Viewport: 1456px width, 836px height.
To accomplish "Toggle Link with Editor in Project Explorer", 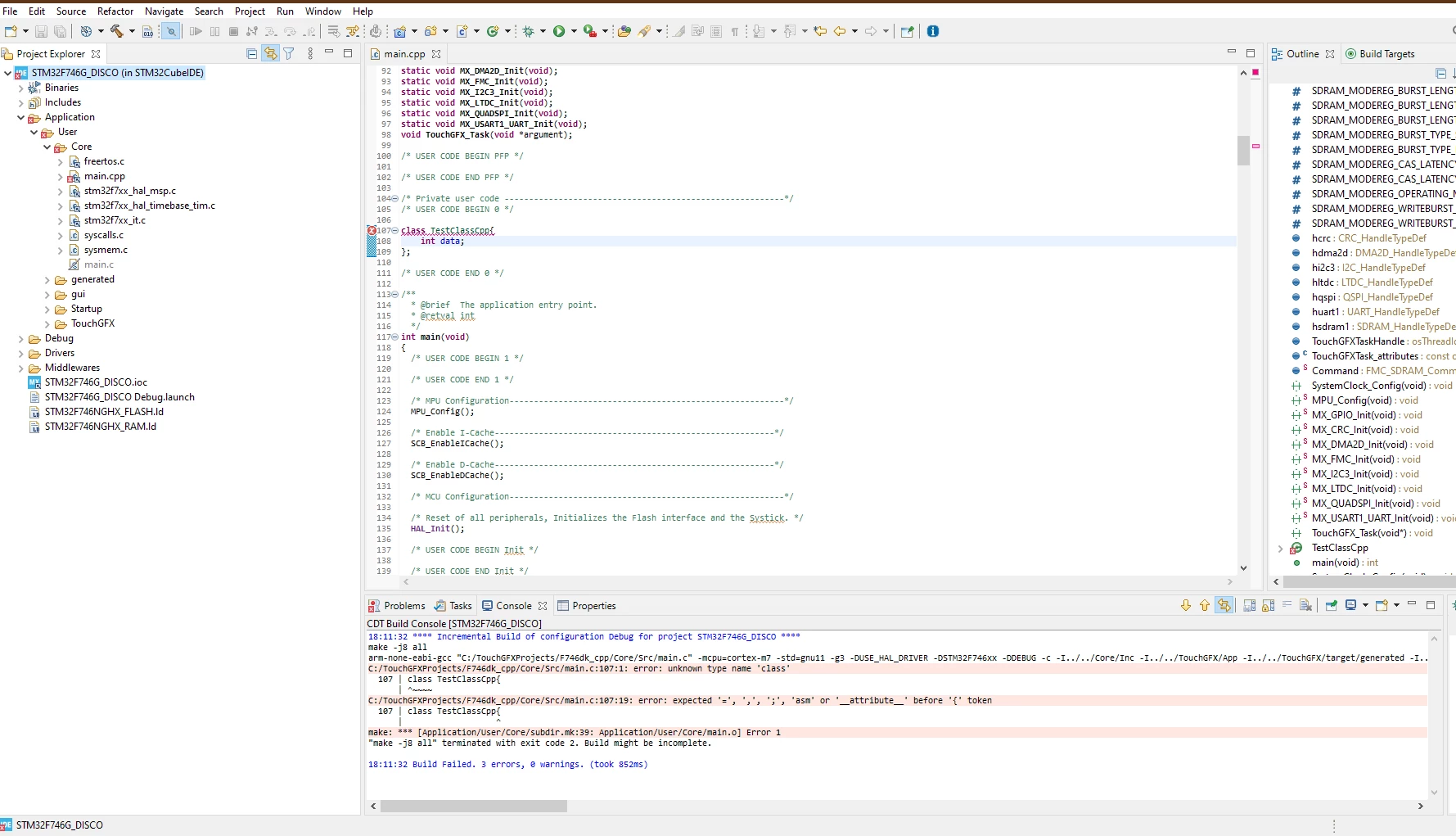I will tap(270, 53).
